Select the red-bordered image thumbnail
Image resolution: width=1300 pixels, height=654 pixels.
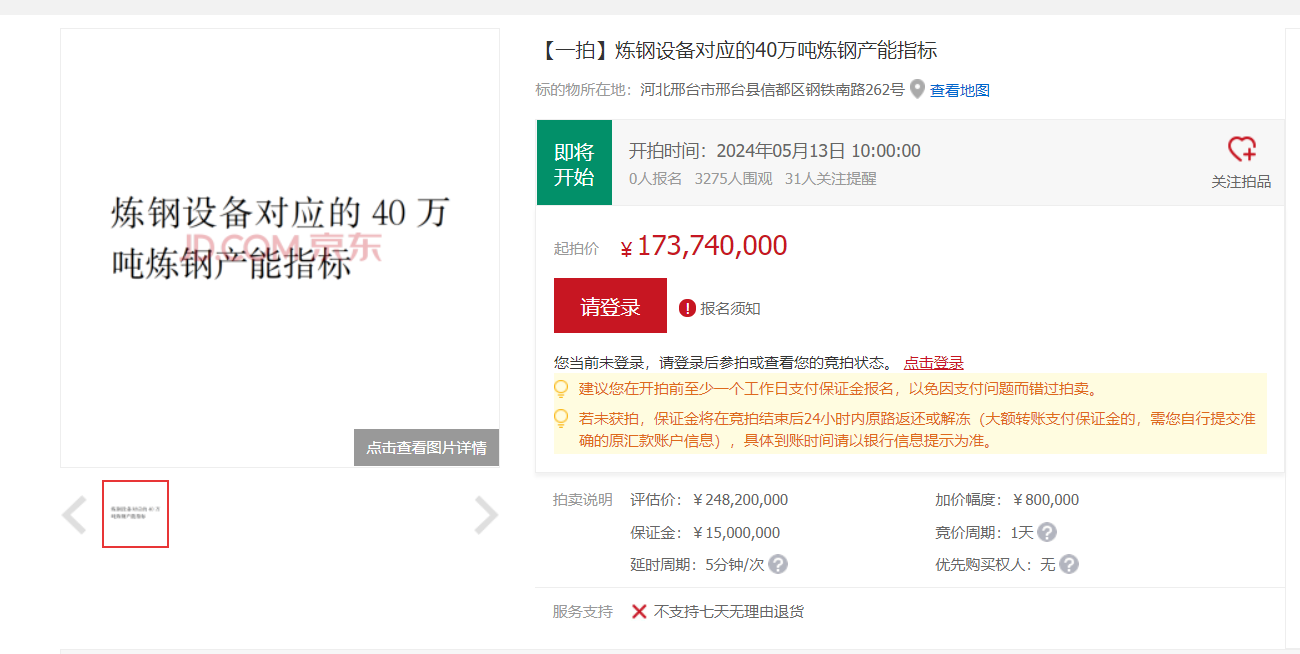(135, 514)
